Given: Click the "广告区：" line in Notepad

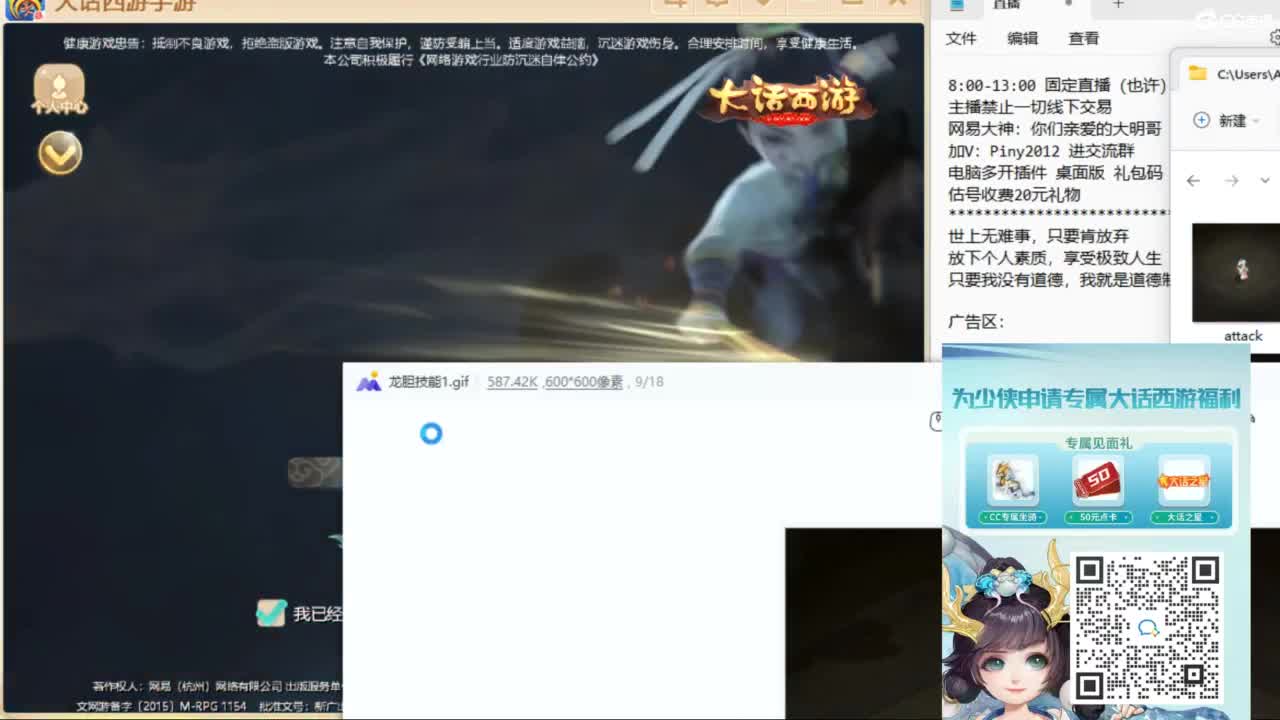Looking at the screenshot, I should [976, 322].
